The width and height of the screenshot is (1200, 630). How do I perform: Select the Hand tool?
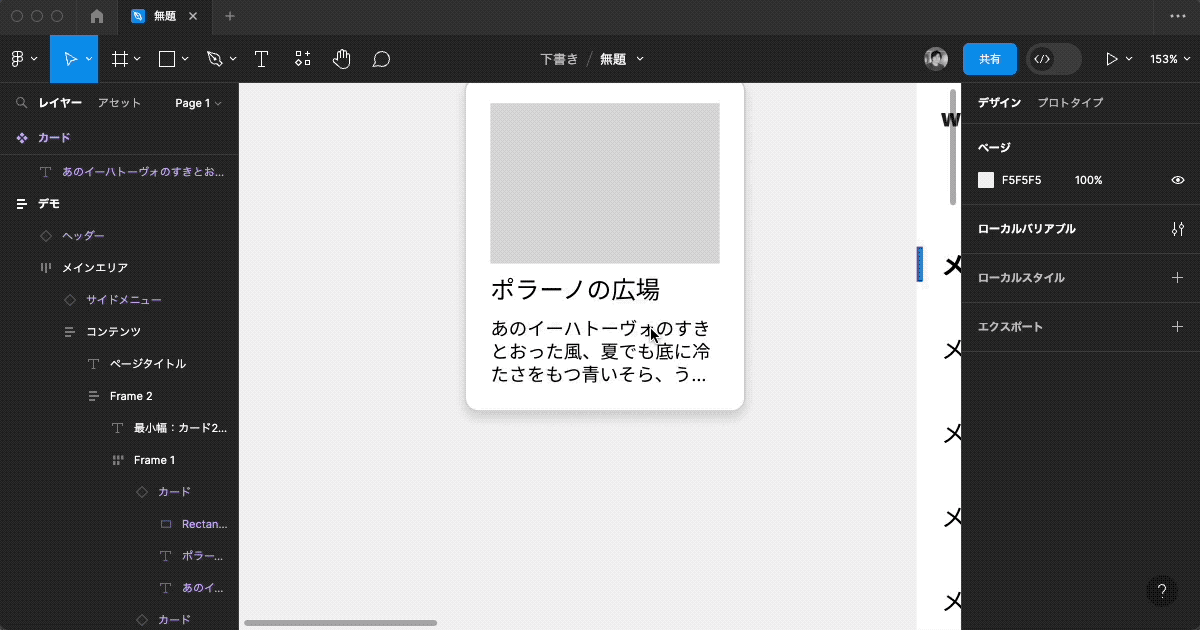pos(341,58)
